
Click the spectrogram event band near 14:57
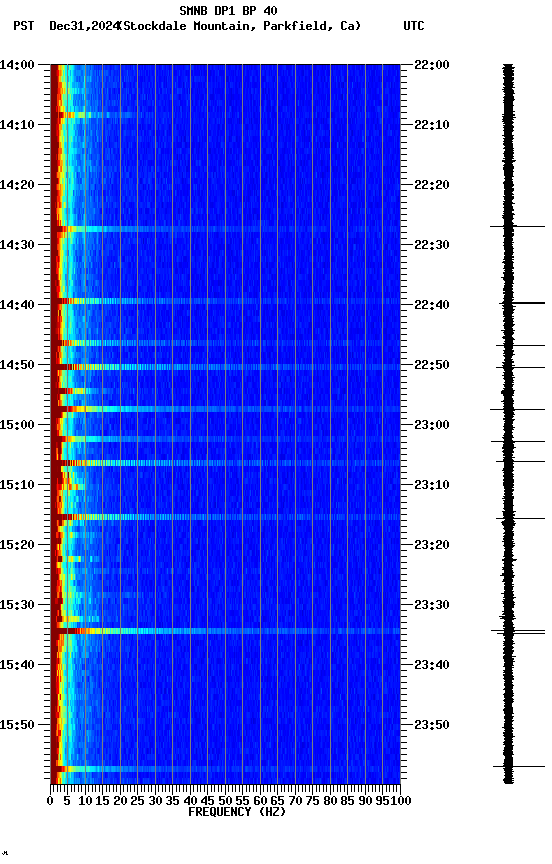point(225,409)
